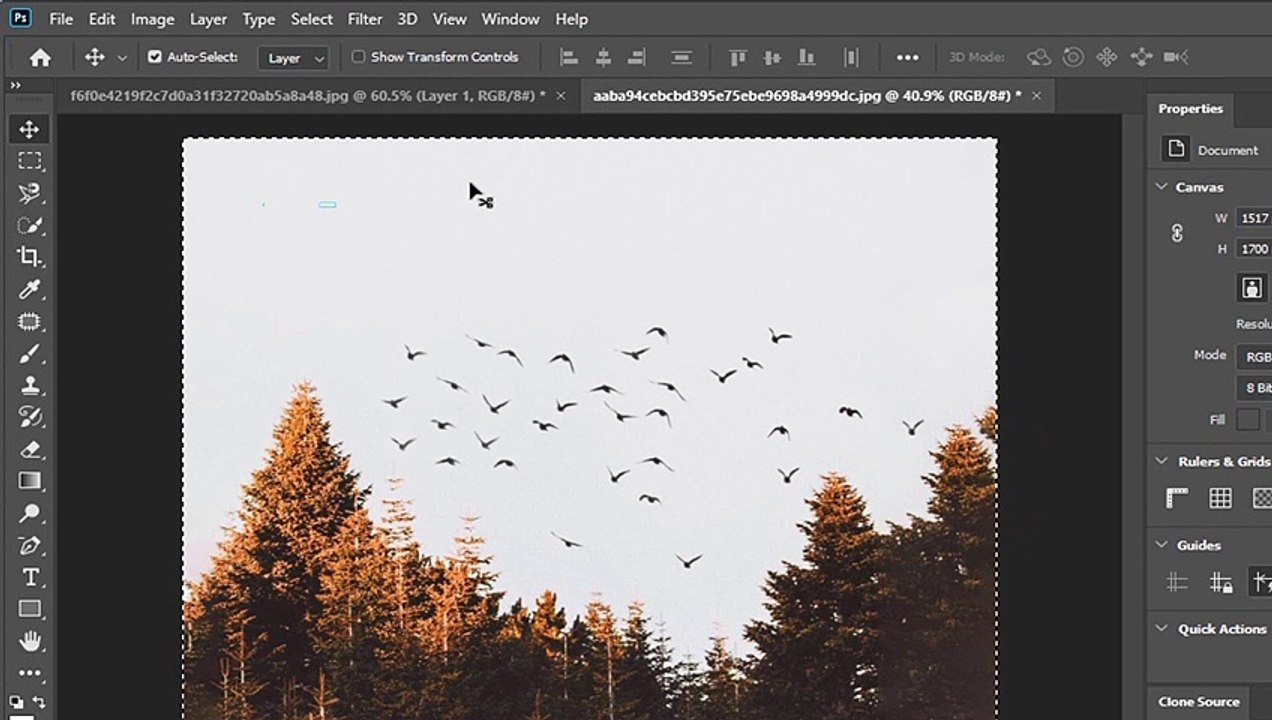Viewport: 1272px width, 720px height.
Task: Open the Image menu
Action: click(x=152, y=19)
